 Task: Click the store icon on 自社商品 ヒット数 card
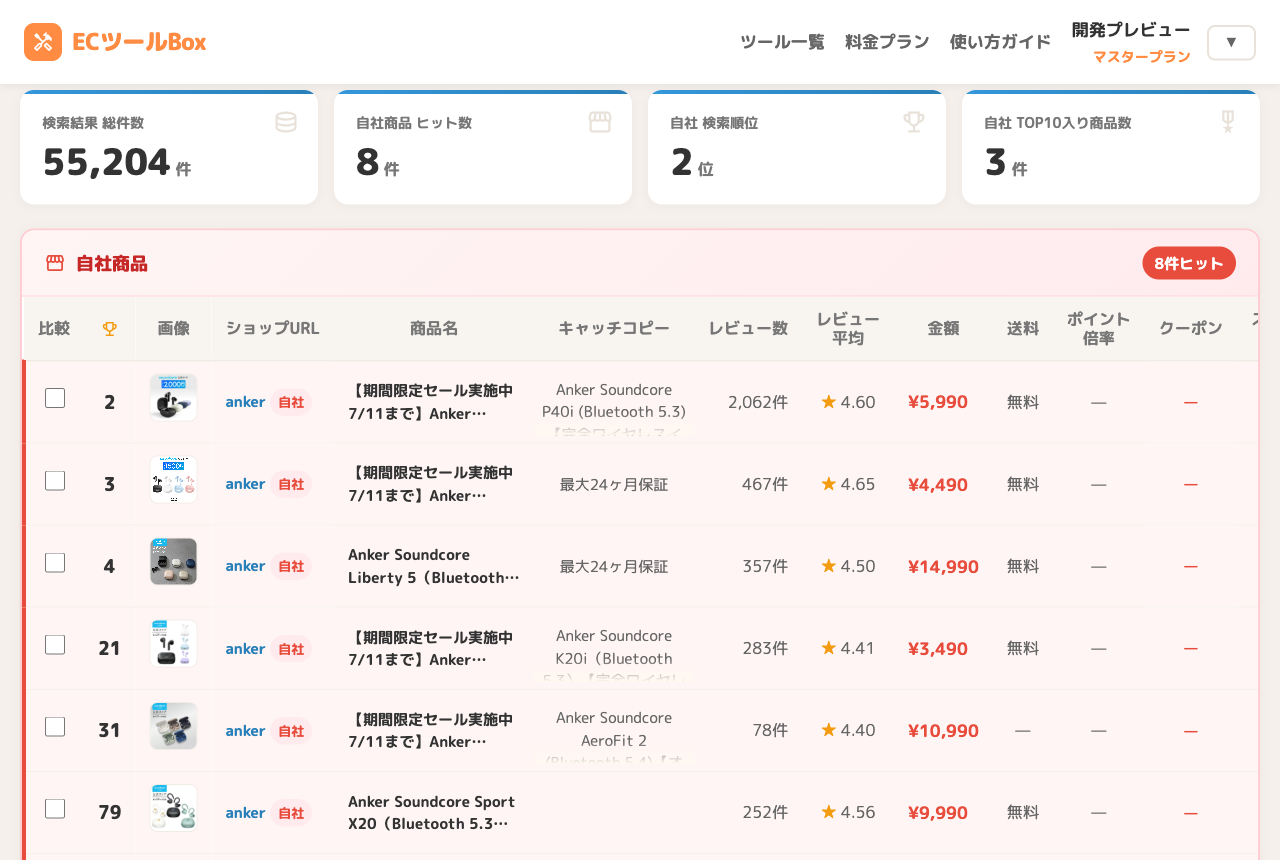(600, 122)
